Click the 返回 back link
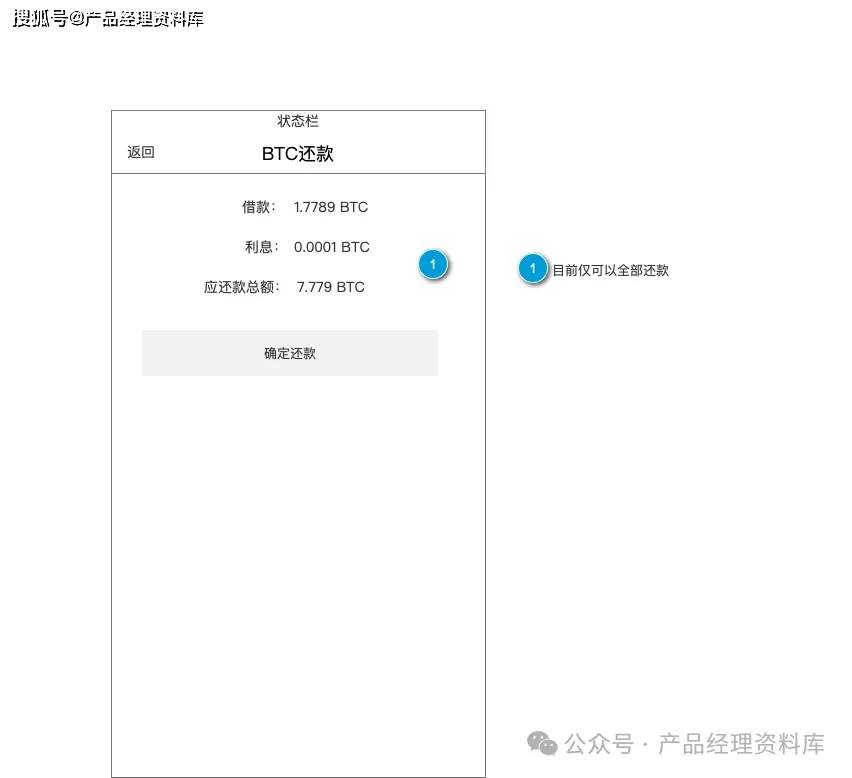852x778 pixels. coord(140,152)
